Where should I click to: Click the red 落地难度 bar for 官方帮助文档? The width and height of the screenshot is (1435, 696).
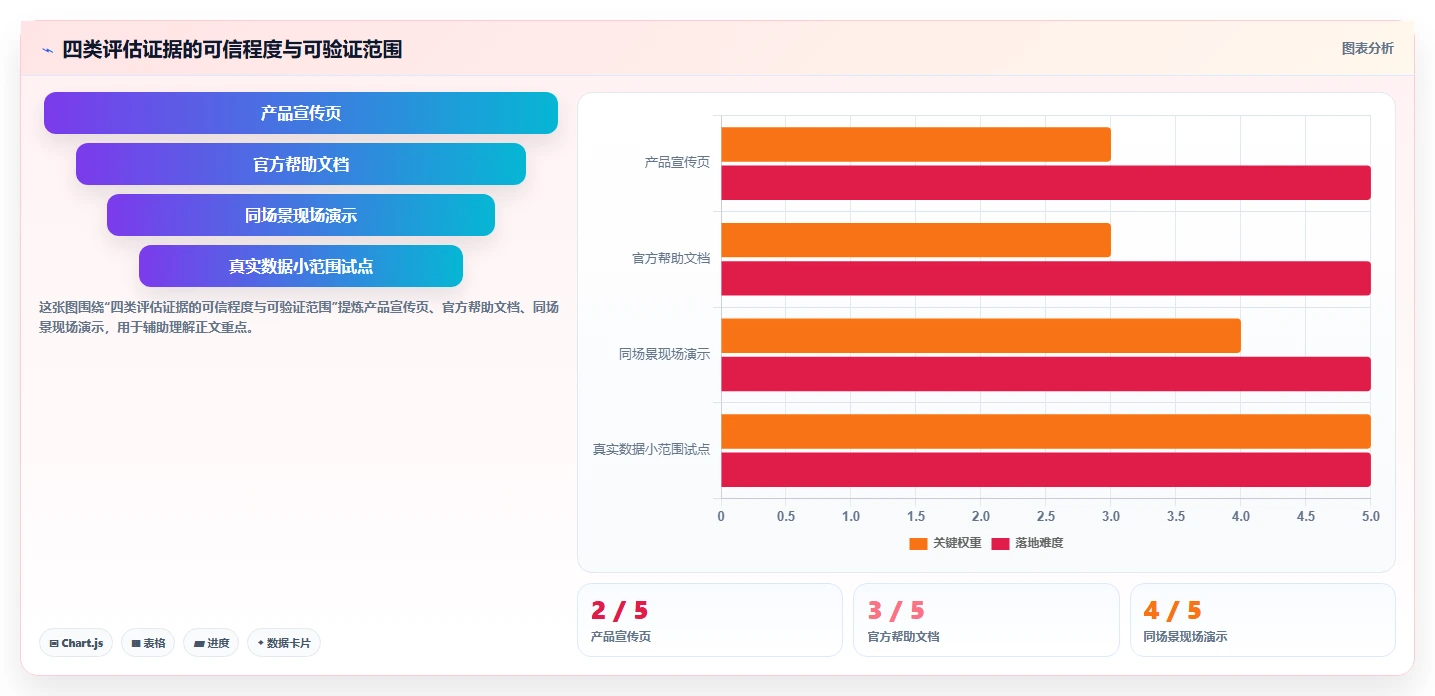click(x=1046, y=278)
